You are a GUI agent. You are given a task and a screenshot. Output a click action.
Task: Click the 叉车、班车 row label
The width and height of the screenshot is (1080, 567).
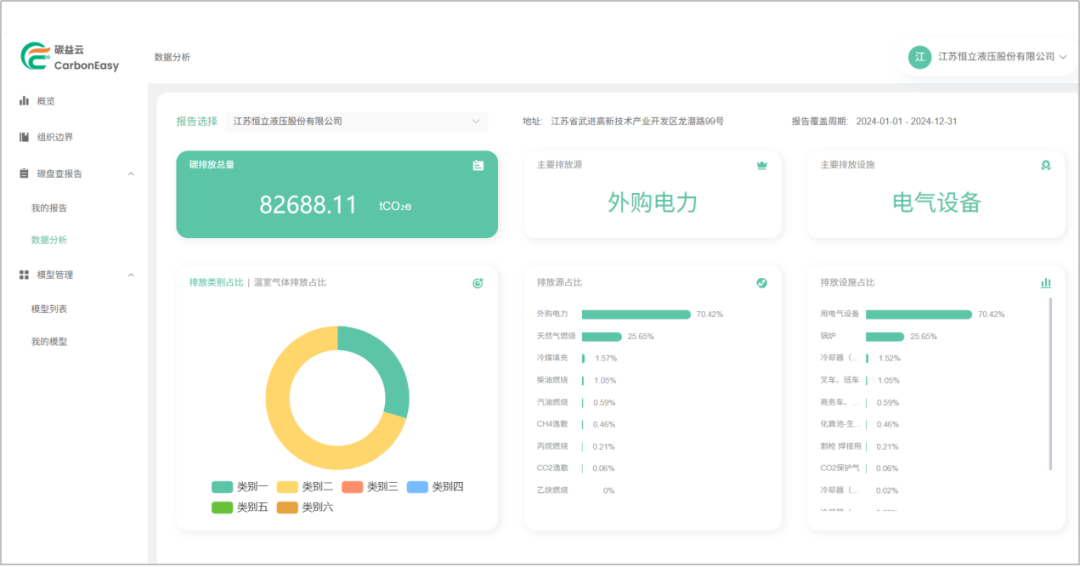coord(840,380)
